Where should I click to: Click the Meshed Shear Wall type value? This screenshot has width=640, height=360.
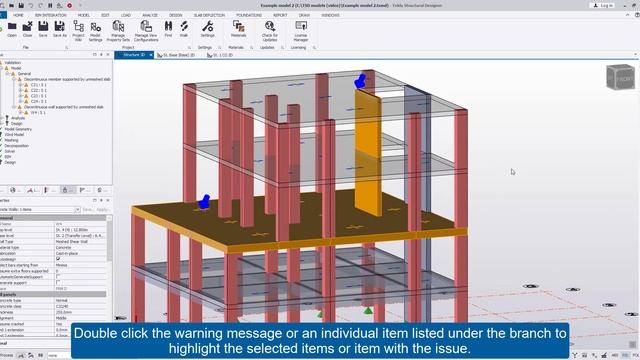(x=72, y=242)
